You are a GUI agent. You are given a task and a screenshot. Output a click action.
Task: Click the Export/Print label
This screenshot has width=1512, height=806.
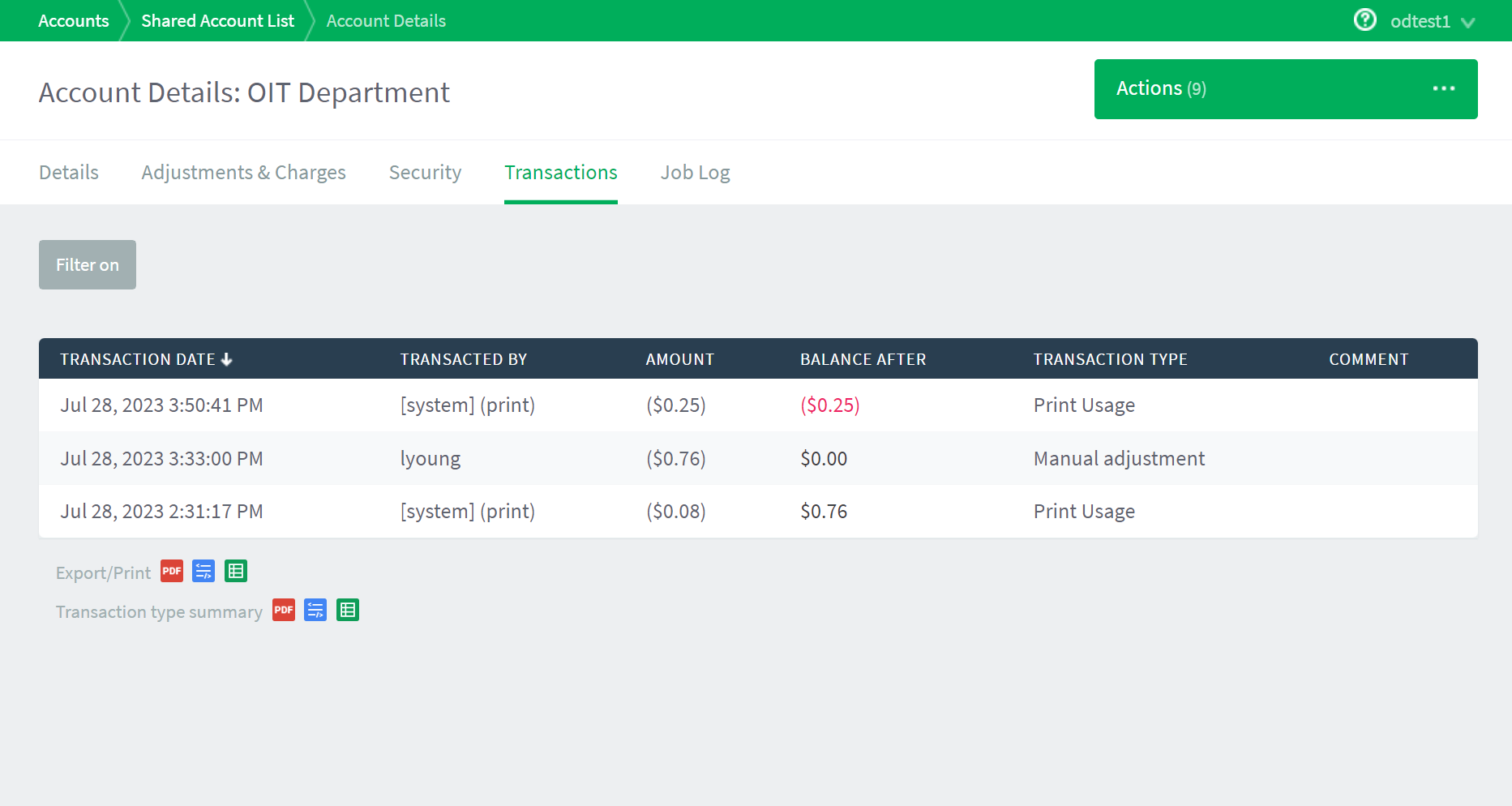tap(103, 573)
